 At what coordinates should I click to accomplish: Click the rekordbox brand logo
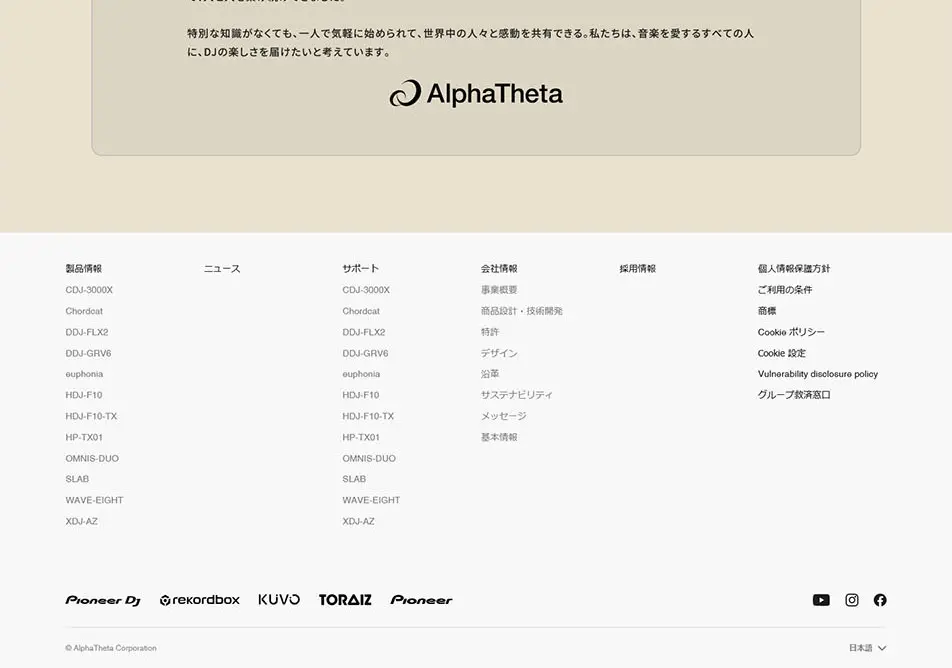pos(200,600)
